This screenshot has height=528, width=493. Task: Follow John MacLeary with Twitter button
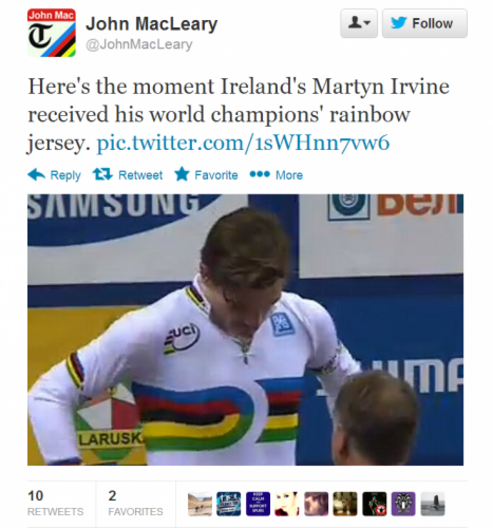click(x=425, y=23)
